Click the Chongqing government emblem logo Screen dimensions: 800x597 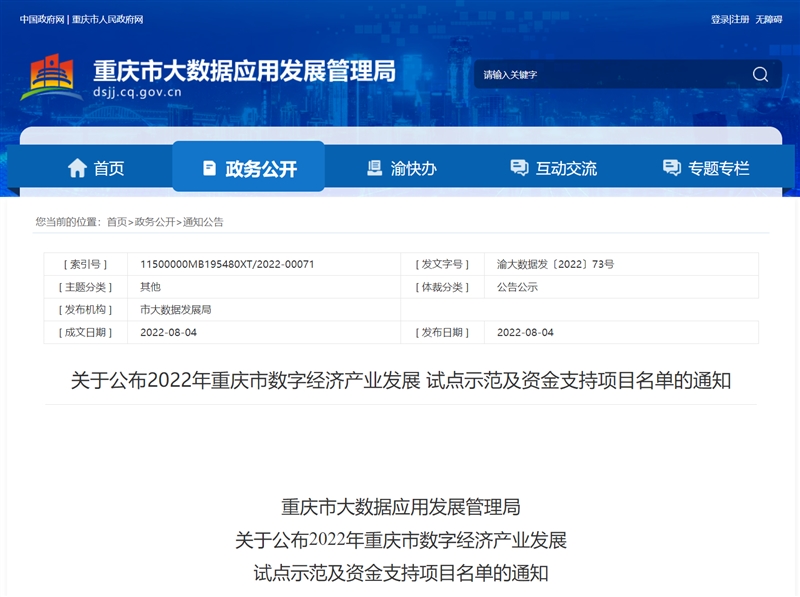(x=51, y=78)
